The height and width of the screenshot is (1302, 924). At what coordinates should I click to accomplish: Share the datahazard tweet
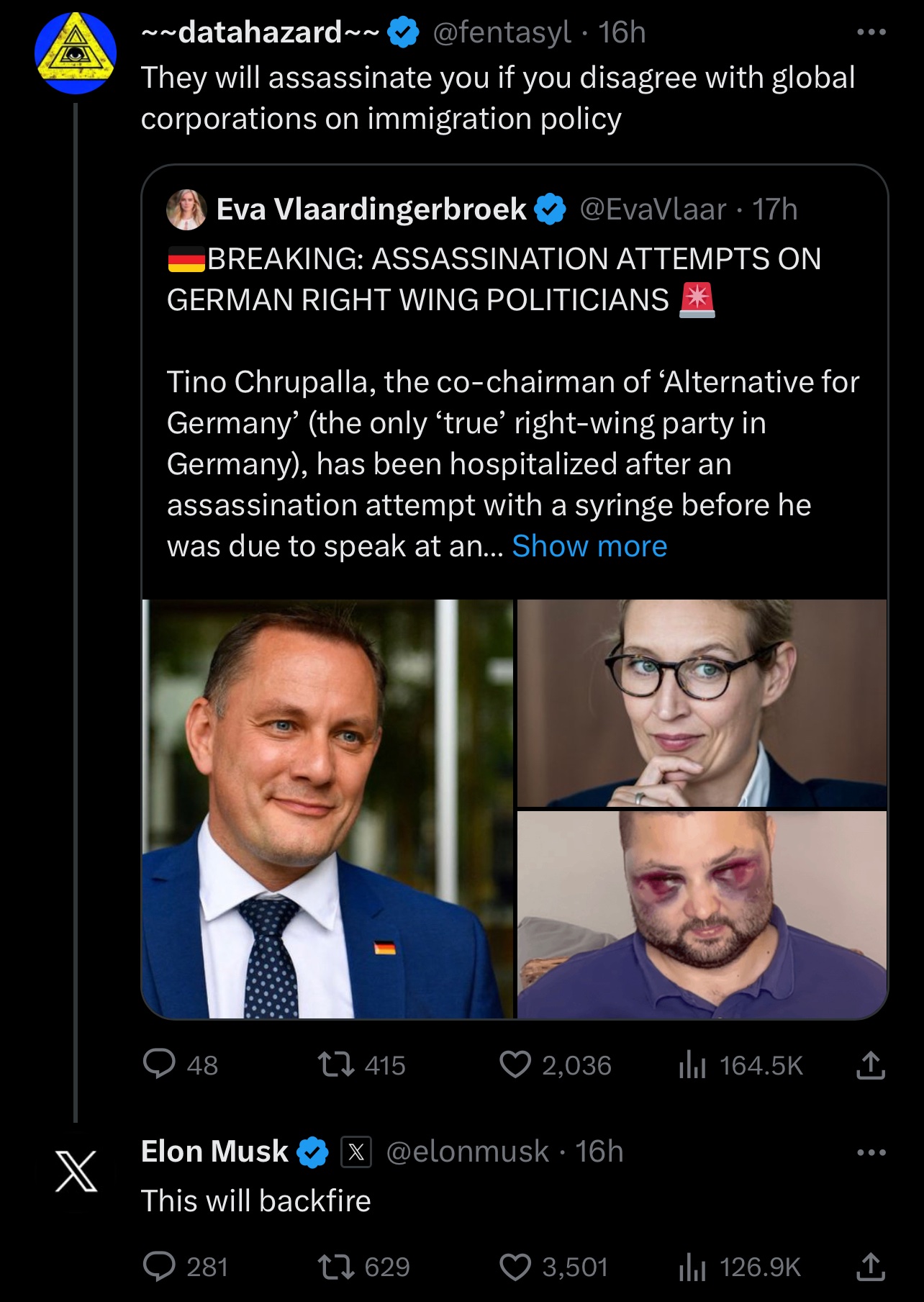coord(870,1064)
